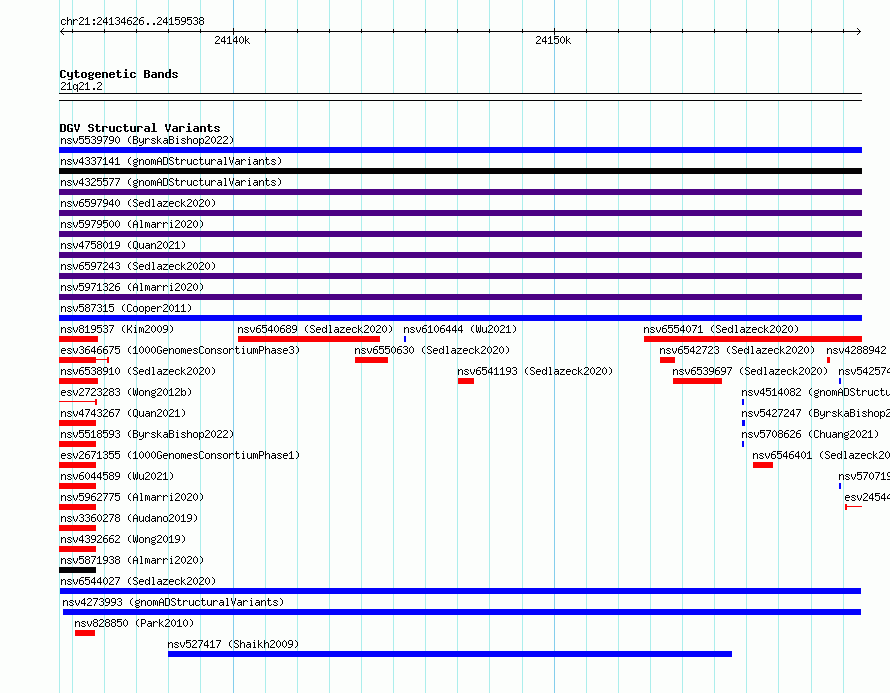Screen dimensions: 890x693
Task: Select nsv6542723 (Sedlazeck2020) label
Action: pyautogui.click(x=737, y=350)
